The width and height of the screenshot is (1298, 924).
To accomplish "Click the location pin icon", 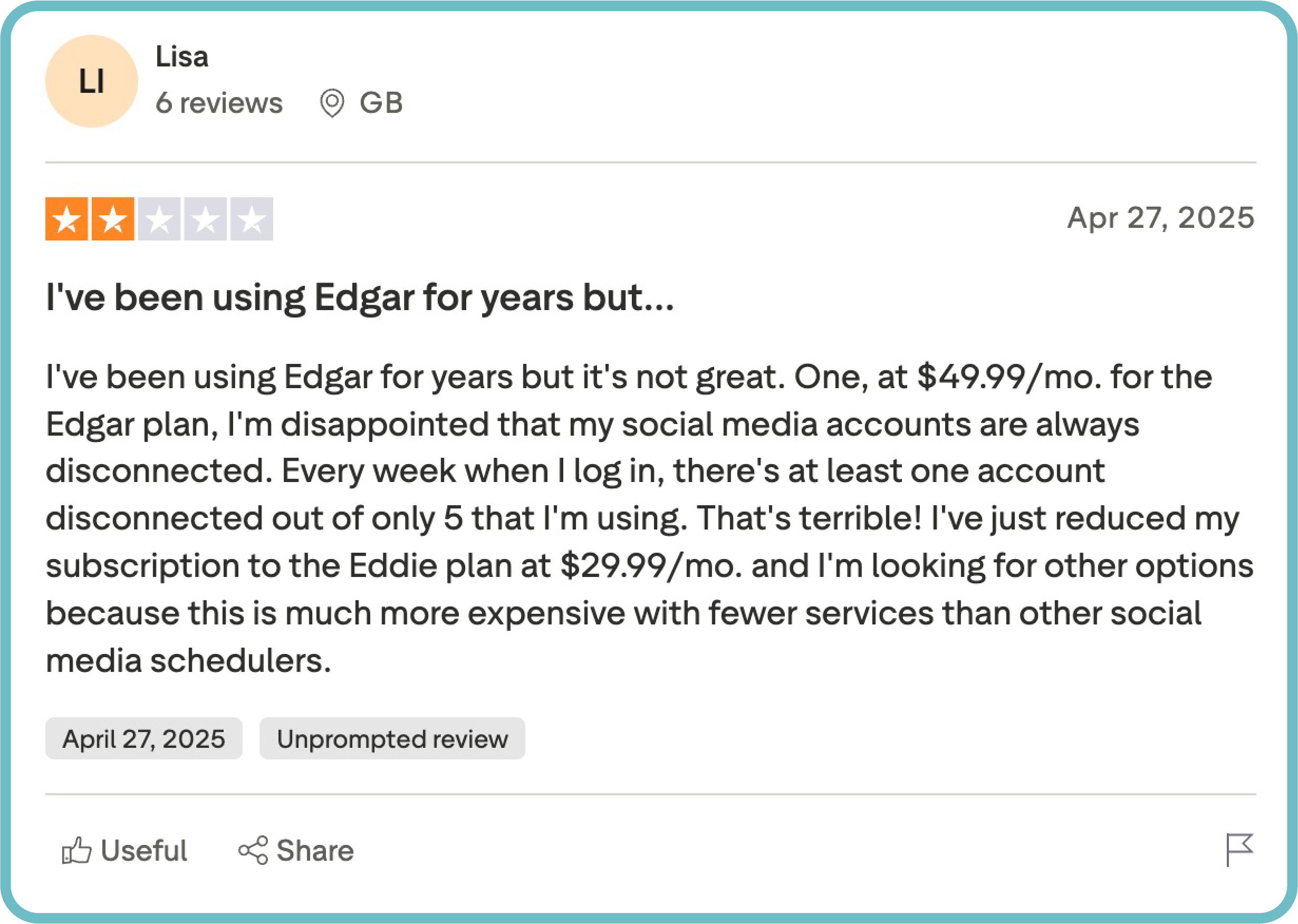I will pyautogui.click(x=332, y=103).
